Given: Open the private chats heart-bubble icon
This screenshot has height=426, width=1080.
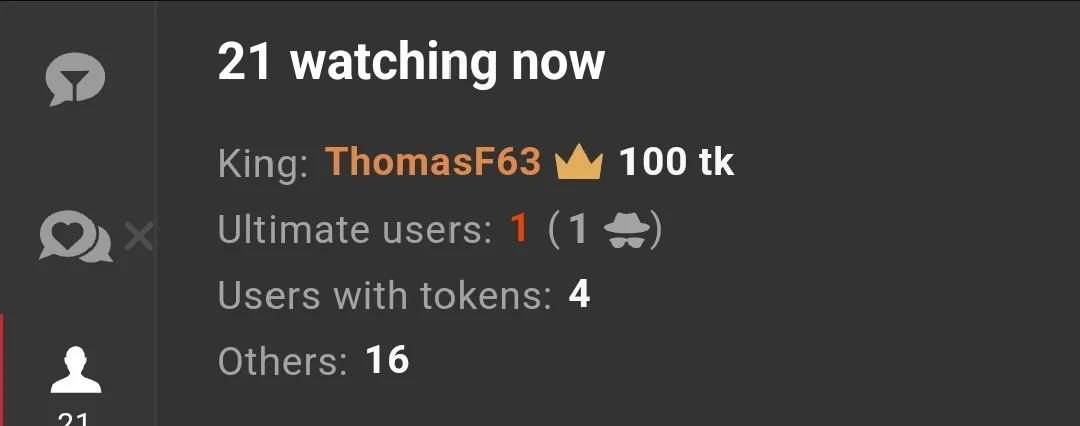Looking at the screenshot, I should point(76,236).
